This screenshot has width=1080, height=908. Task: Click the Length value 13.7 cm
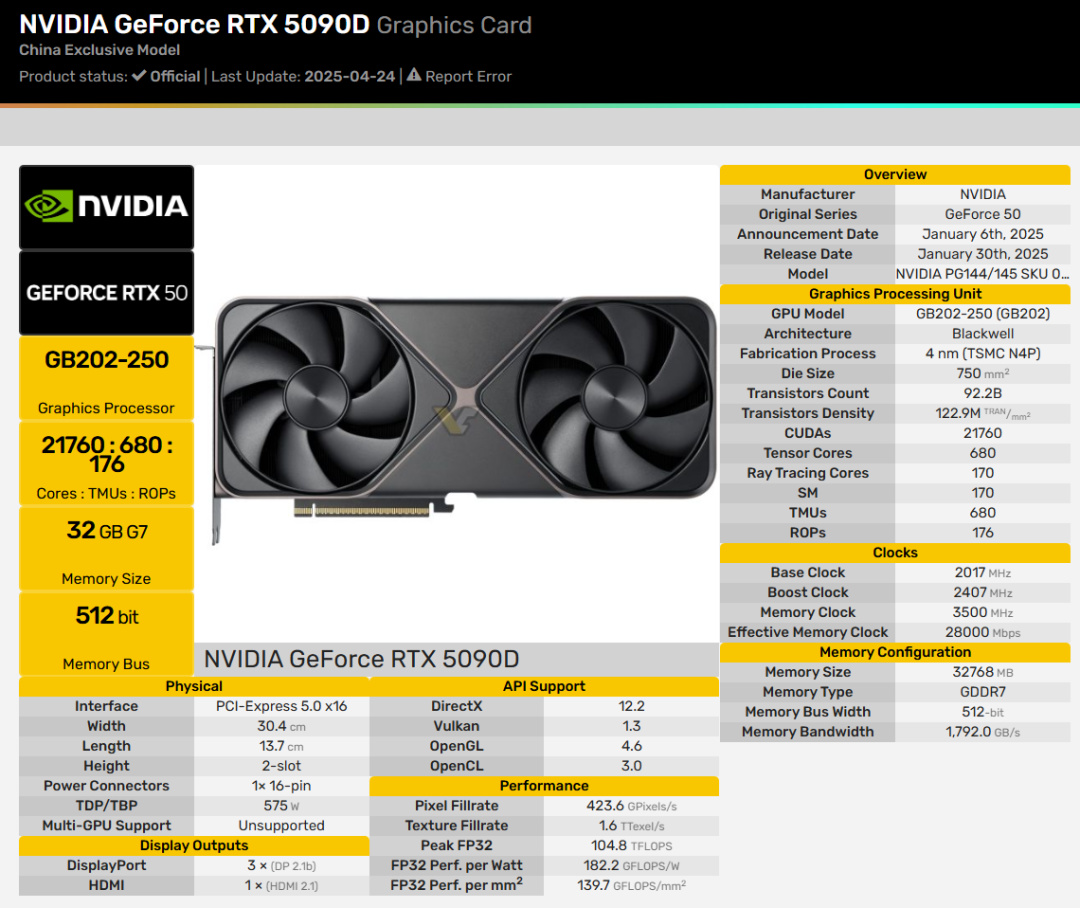point(282,746)
